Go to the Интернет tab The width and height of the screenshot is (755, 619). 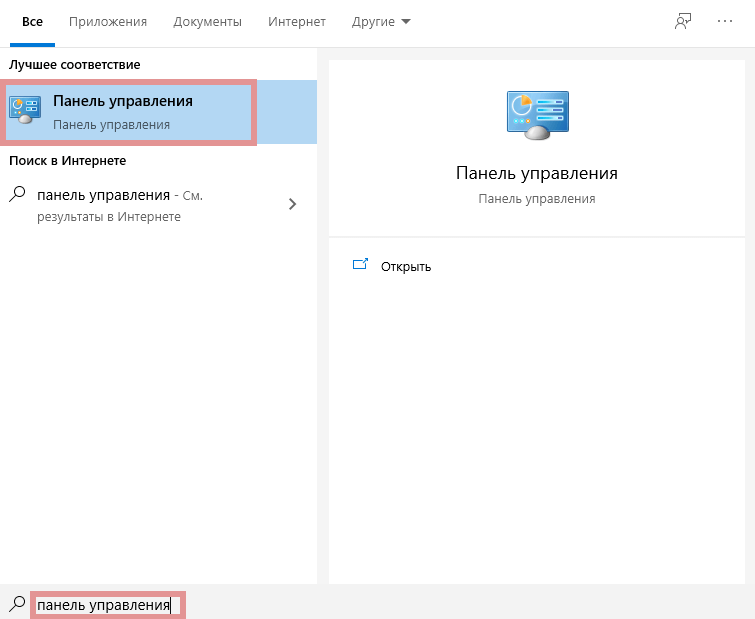[297, 22]
